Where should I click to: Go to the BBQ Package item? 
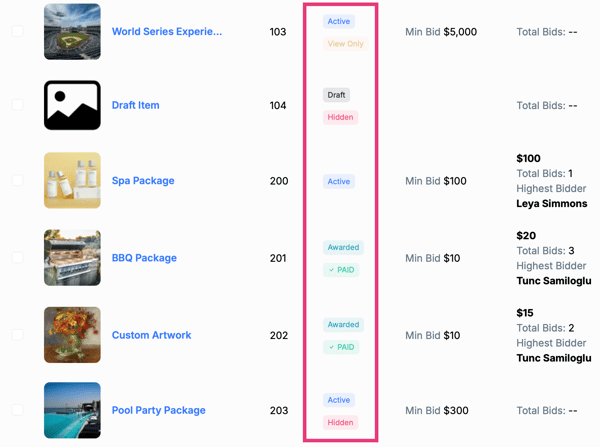(144, 258)
